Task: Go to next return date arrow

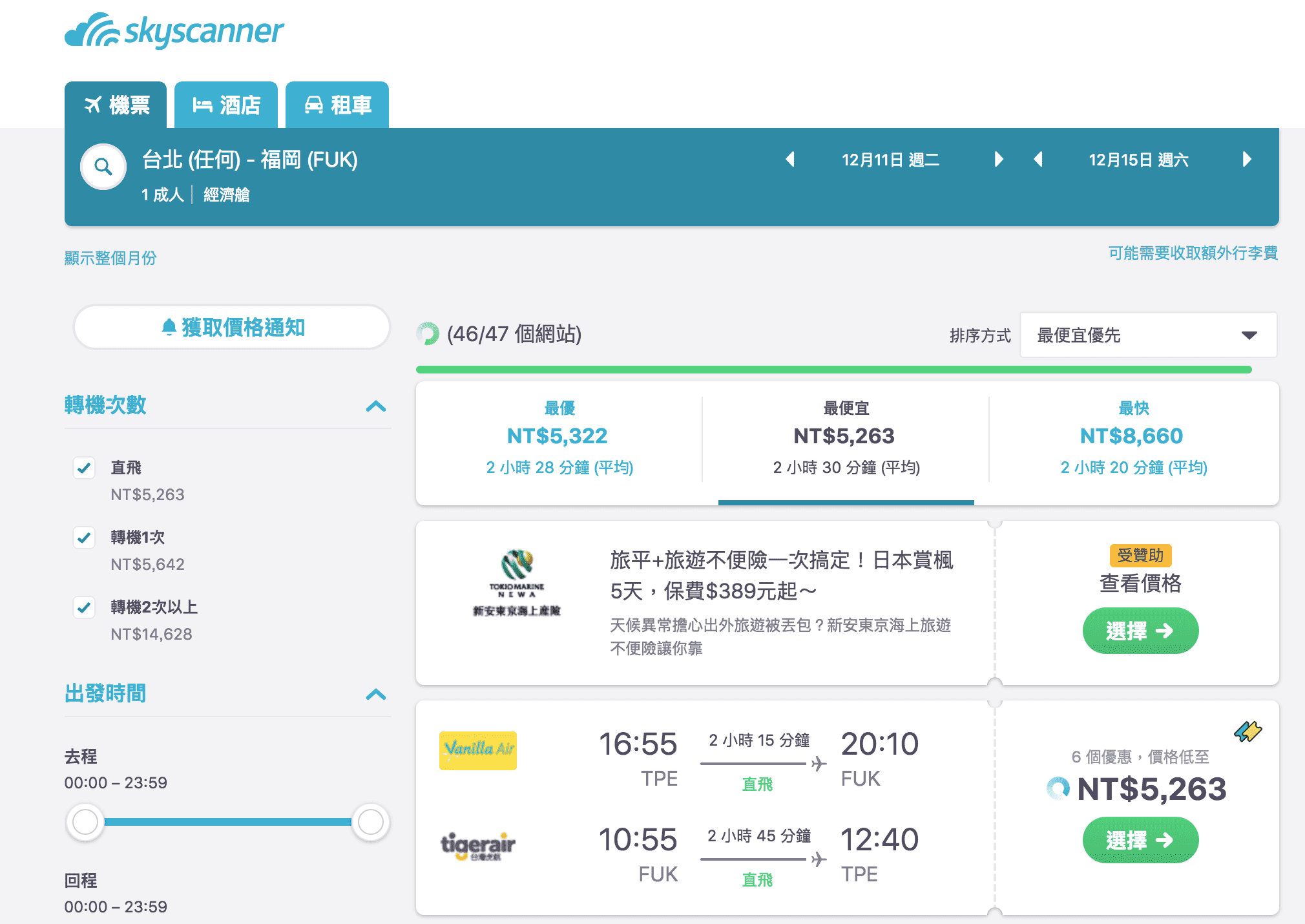Action: pyautogui.click(x=1247, y=160)
